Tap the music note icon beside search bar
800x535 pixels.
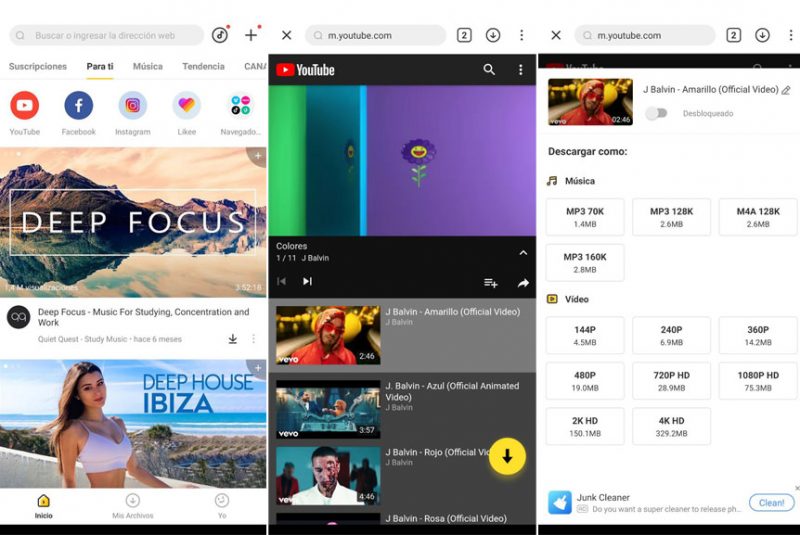coord(220,35)
